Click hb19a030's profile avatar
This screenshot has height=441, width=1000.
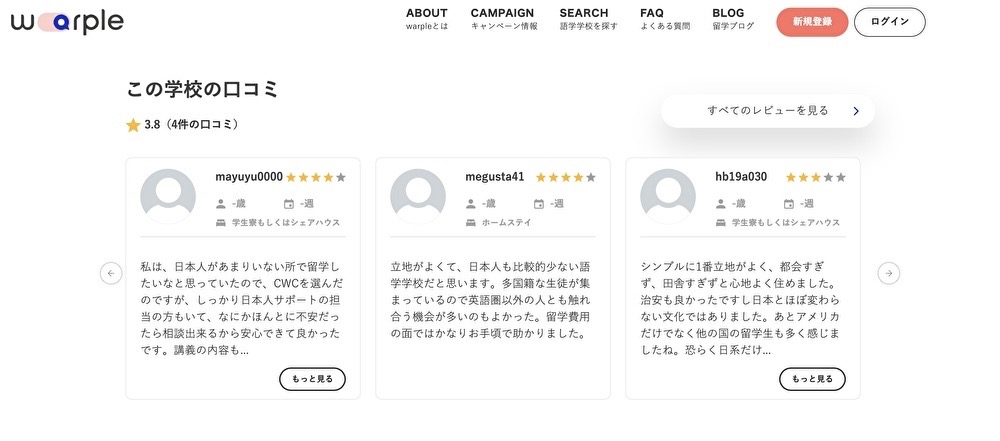pyautogui.click(x=667, y=197)
